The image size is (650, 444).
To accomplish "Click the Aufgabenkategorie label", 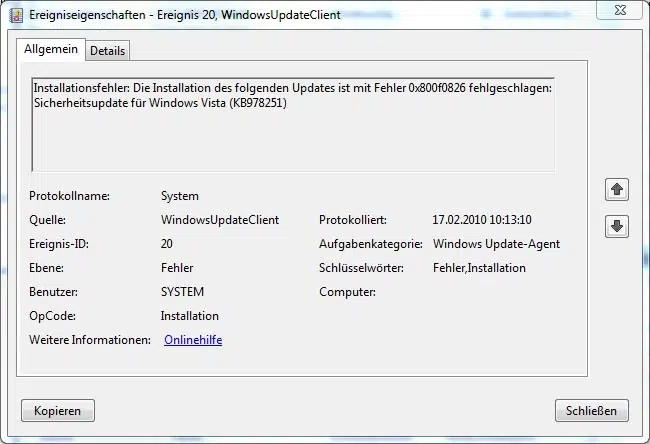I will 371,244.
